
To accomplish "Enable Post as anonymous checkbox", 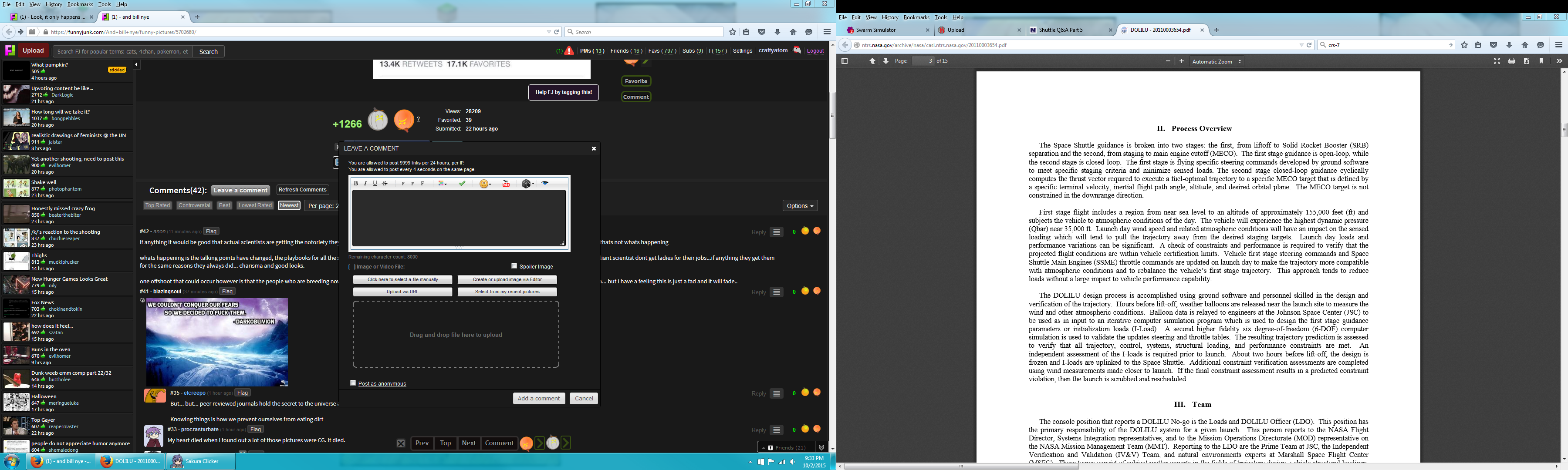I will pos(353,383).
